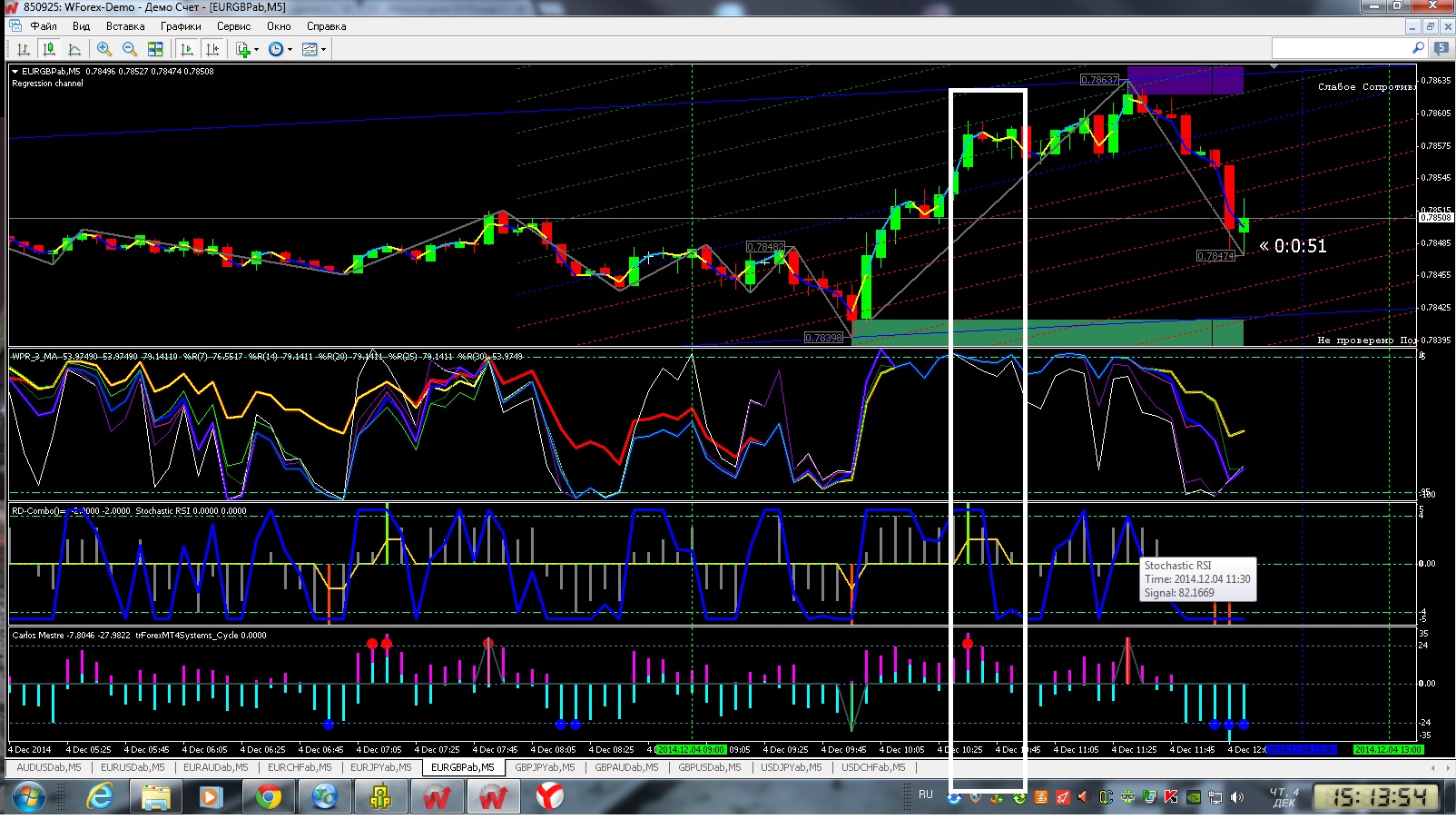Tile chart windows with grid icon
The width and height of the screenshot is (1456, 819).
pyautogui.click(x=155, y=49)
